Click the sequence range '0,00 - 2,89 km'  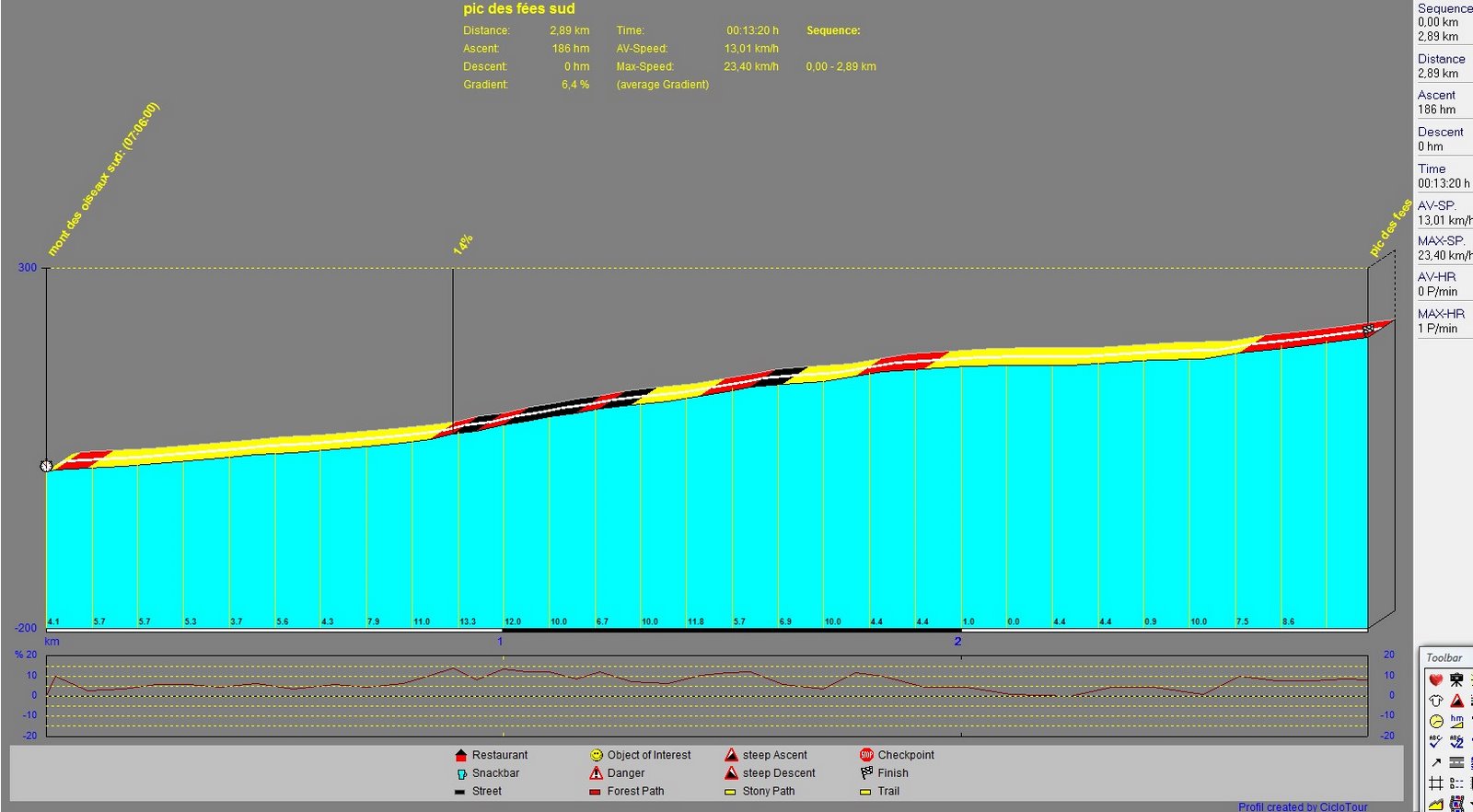point(841,66)
